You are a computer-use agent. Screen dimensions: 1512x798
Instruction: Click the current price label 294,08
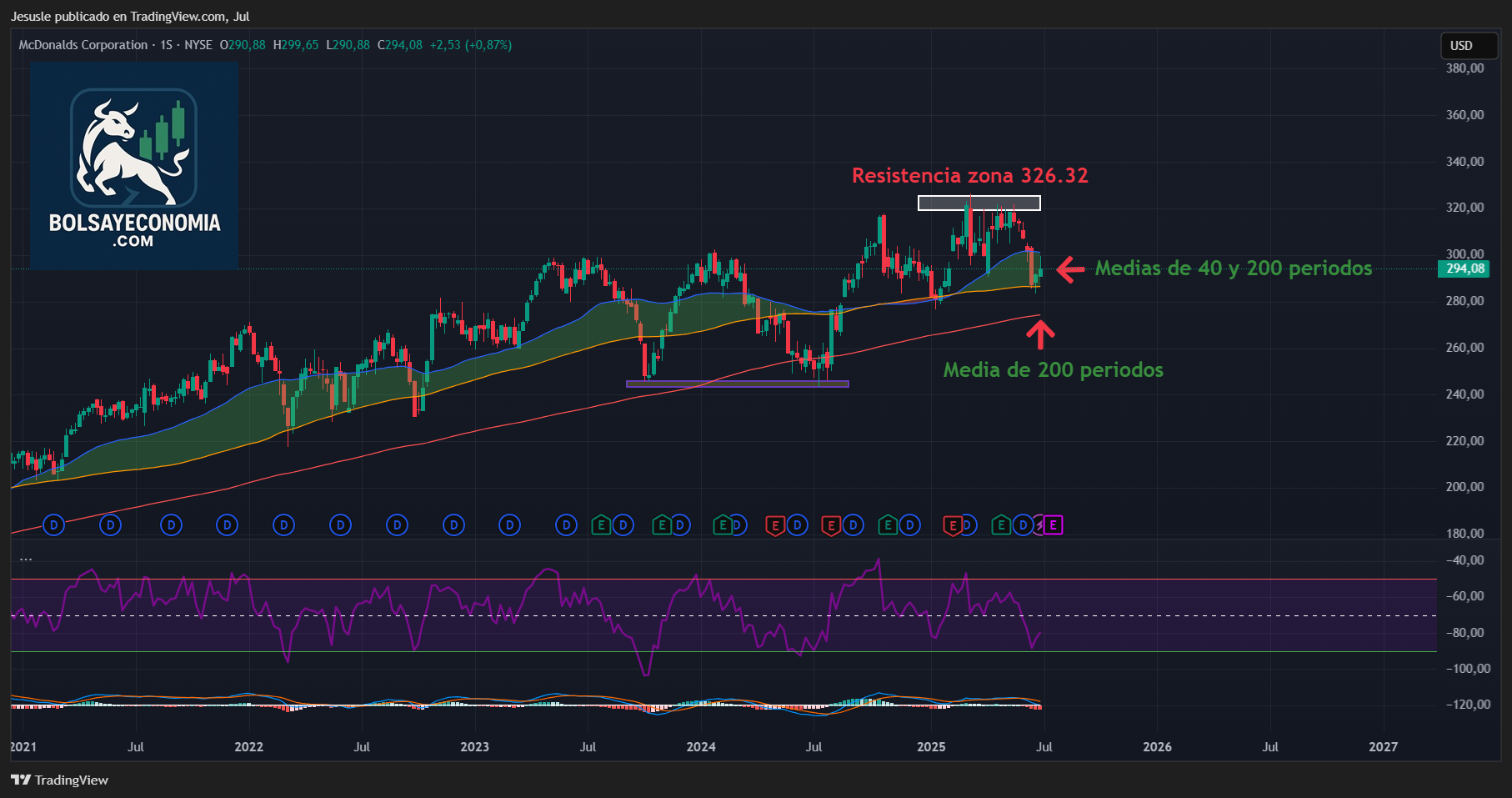(1464, 269)
